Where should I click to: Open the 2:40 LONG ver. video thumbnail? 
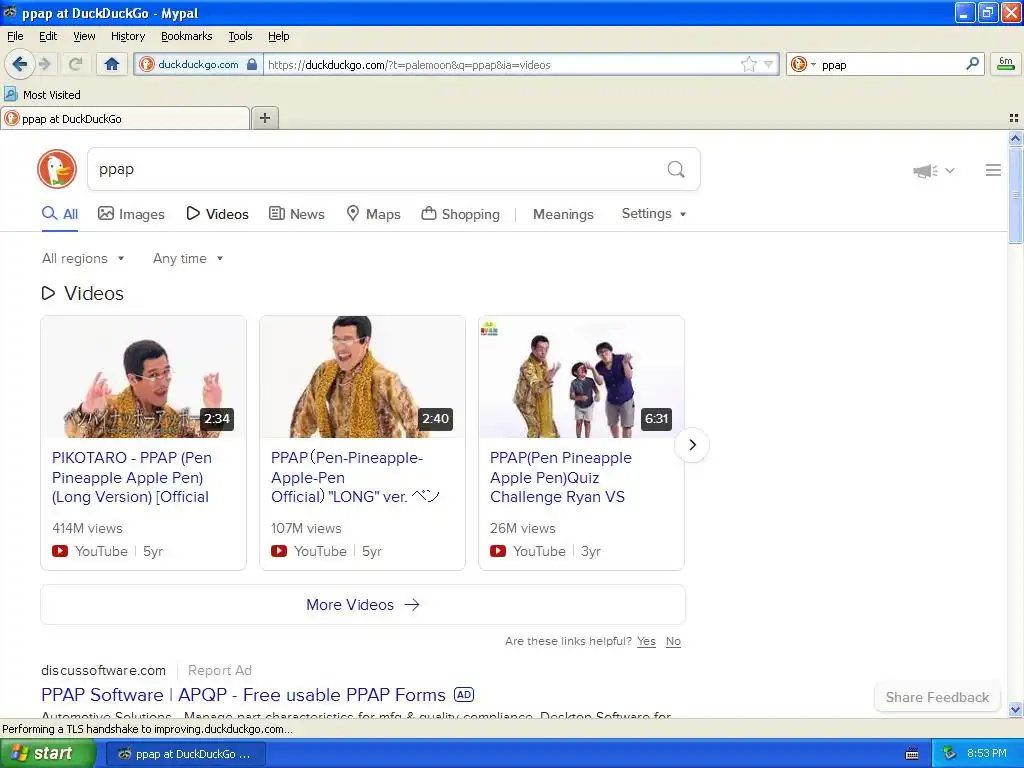[362, 377]
